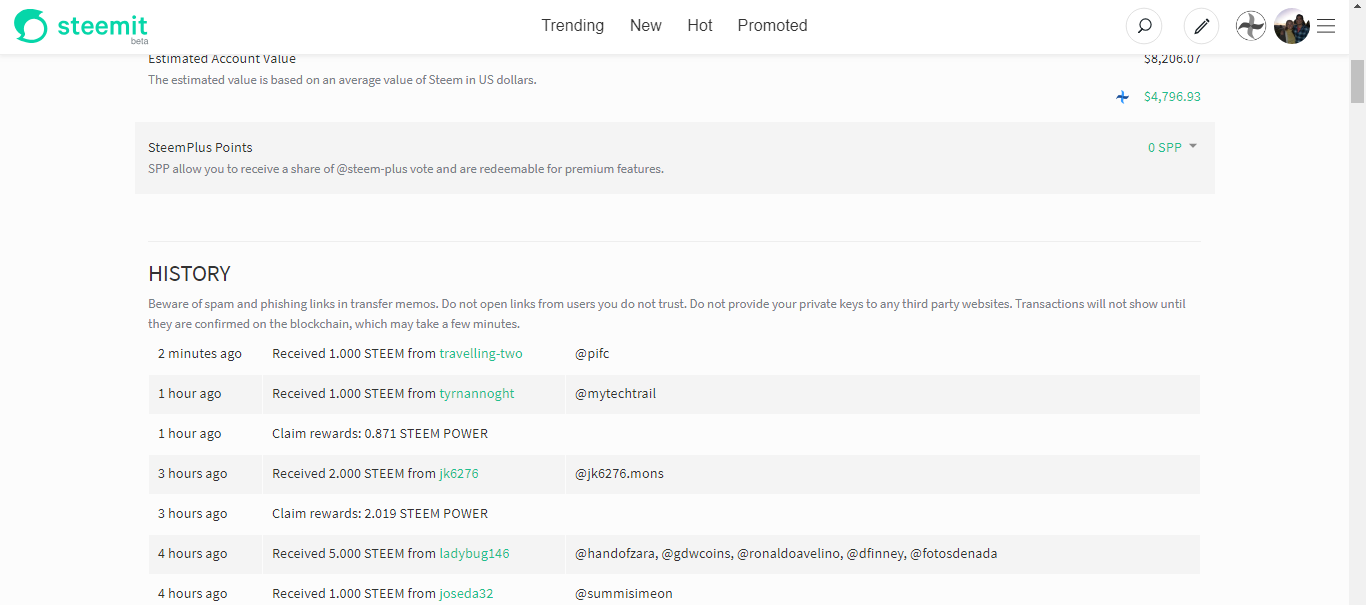Click the user profile avatar picture

point(1292,26)
